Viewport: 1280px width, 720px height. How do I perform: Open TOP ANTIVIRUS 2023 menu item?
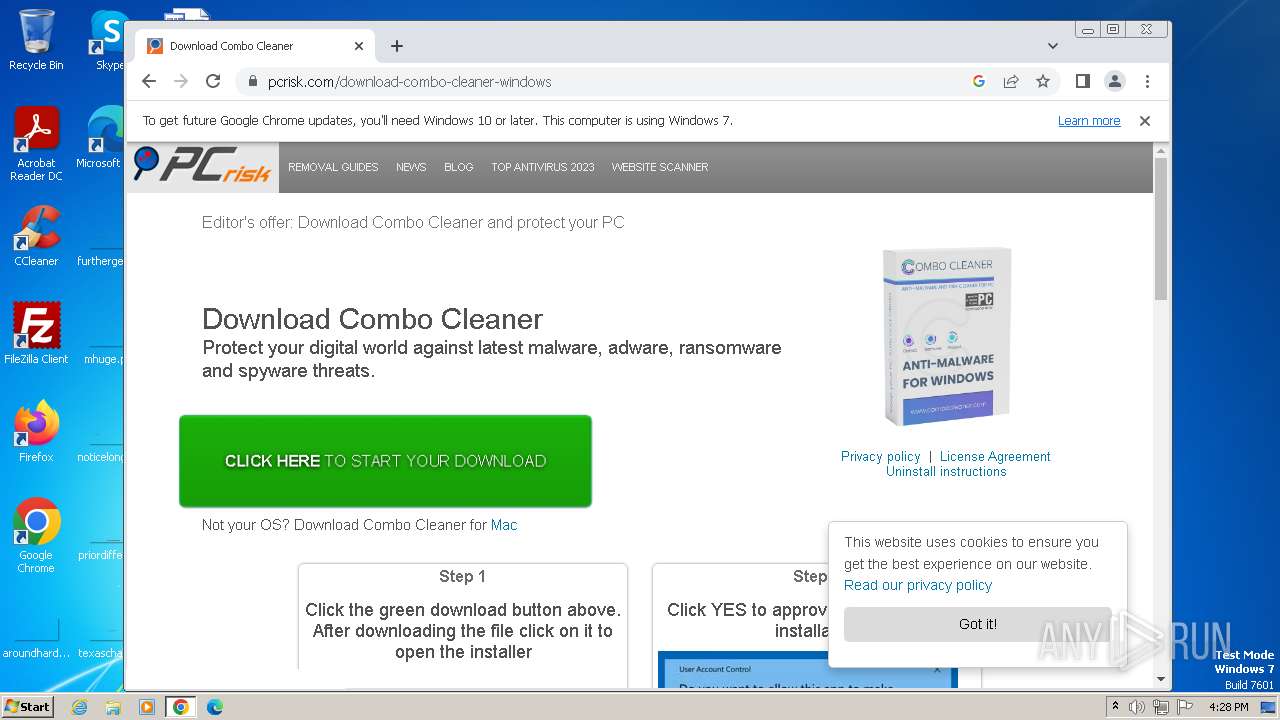pos(543,167)
